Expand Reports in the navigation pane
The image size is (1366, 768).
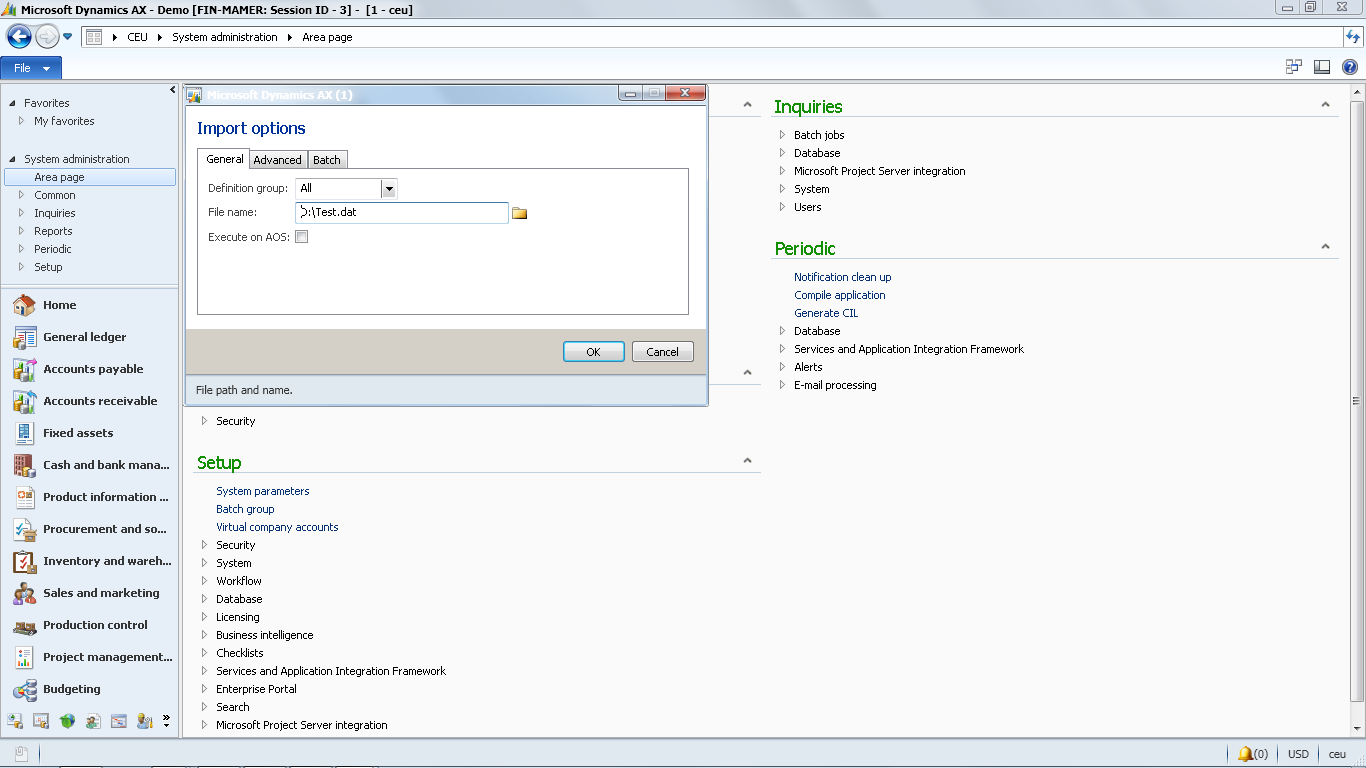pos(21,231)
